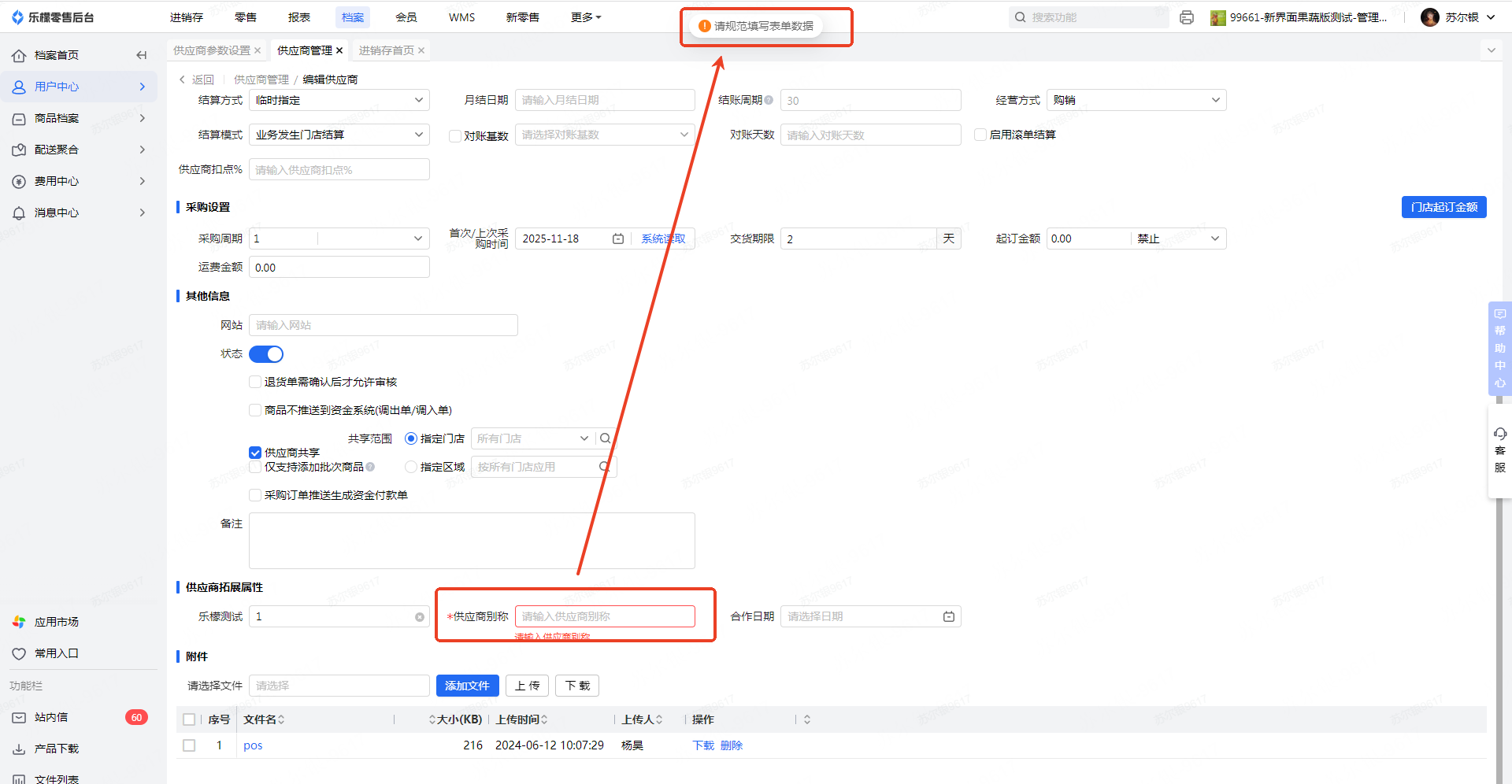Close the 供应商参数设置 tab

pos(258,50)
